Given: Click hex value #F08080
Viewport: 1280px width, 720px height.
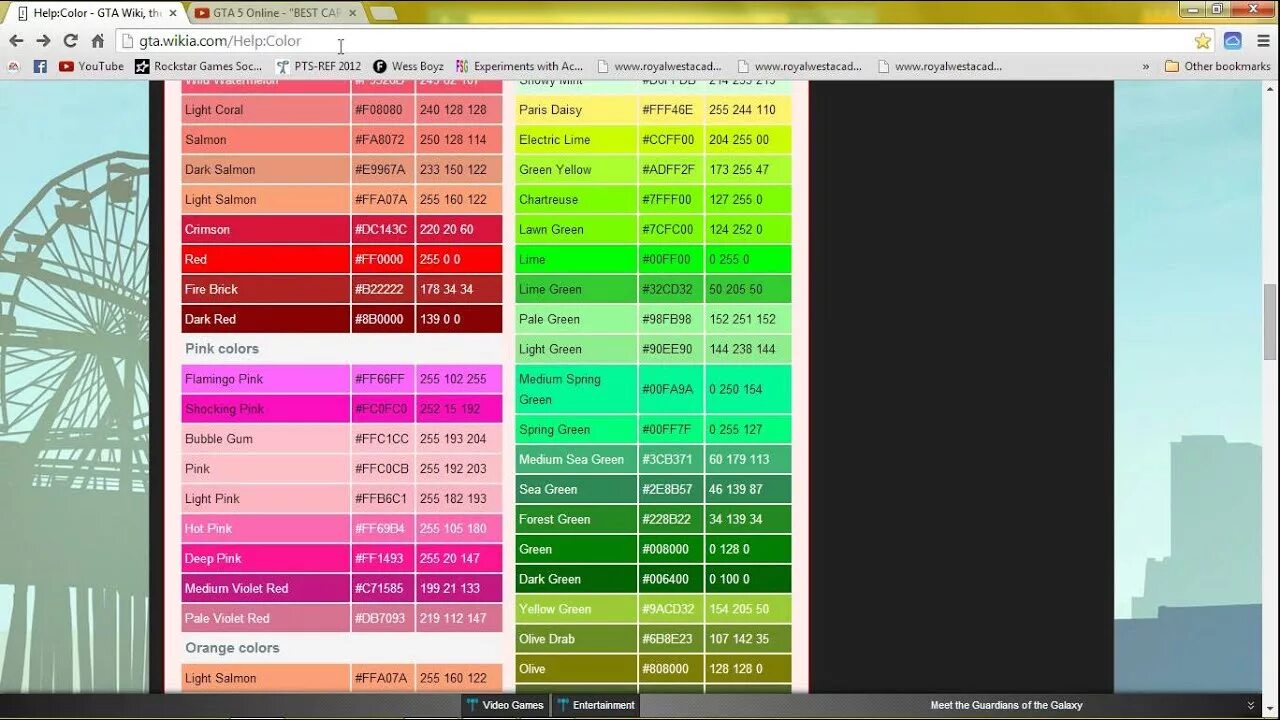Looking at the screenshot, I should 379,110.
